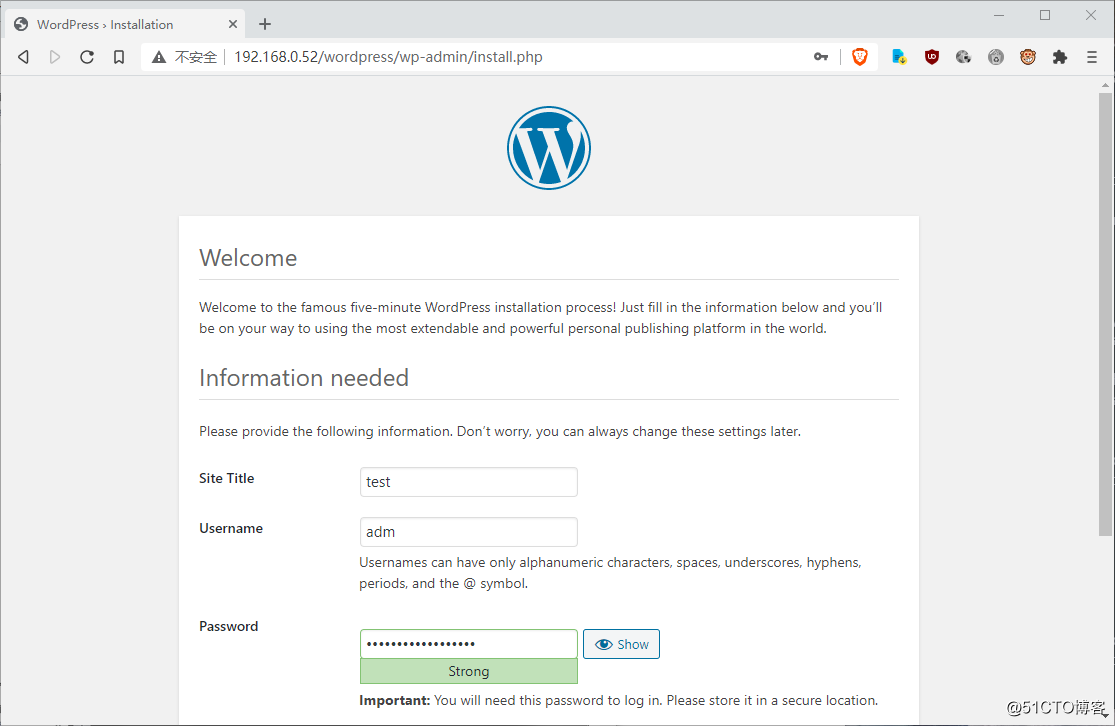Click the 'Usernames can have only alphanumeric' hint text

pyautogui.click(x=610, y=572)
